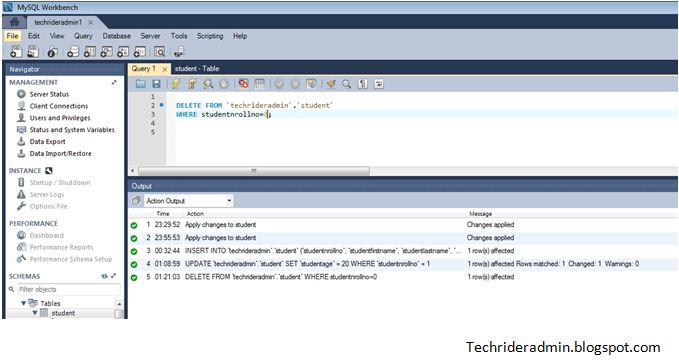Open a script file in the query editor
The height and width of the screenshot is (360, 679).
(141, 84)
